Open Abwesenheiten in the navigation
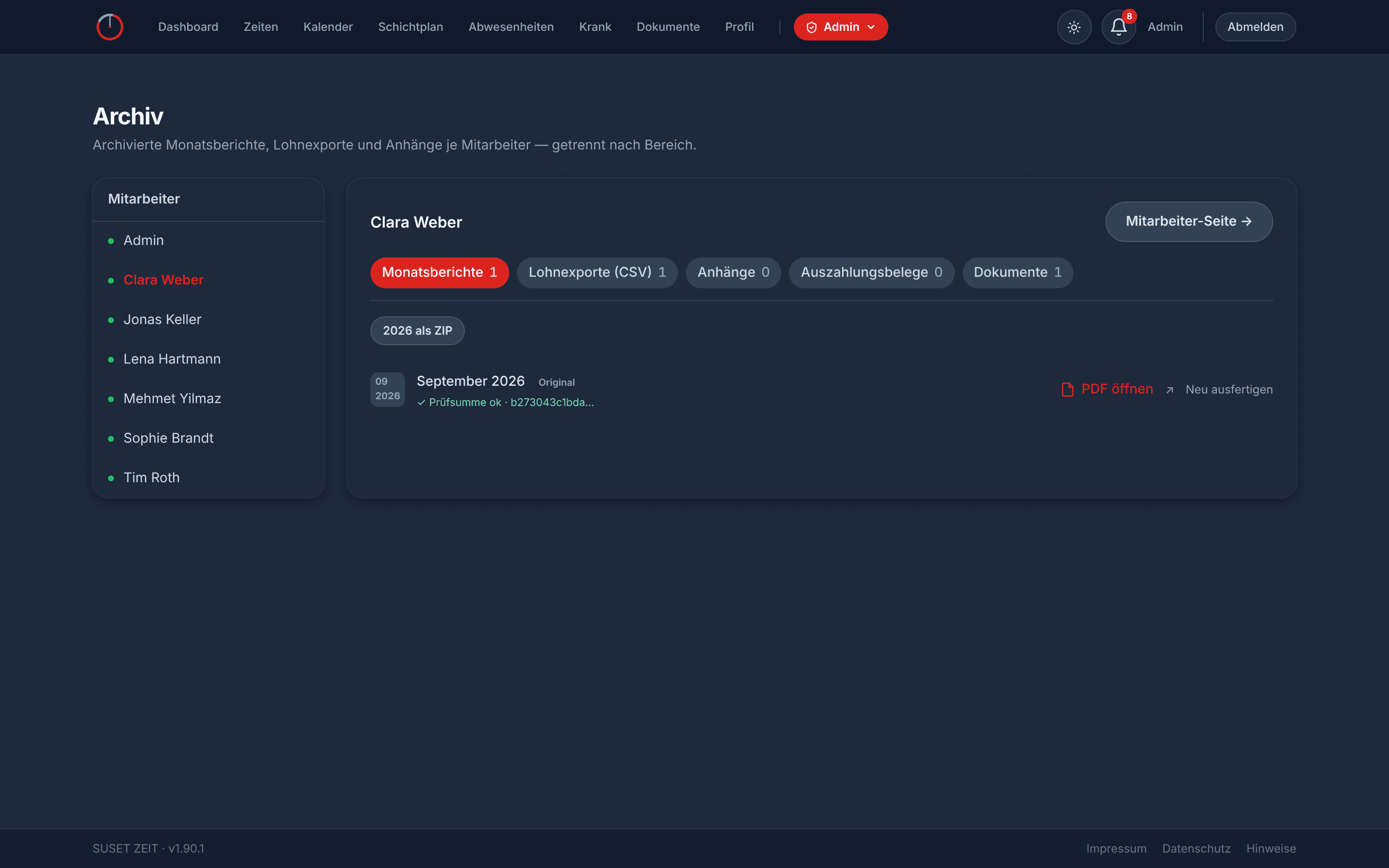The image size is (1389, 868). 511,27
